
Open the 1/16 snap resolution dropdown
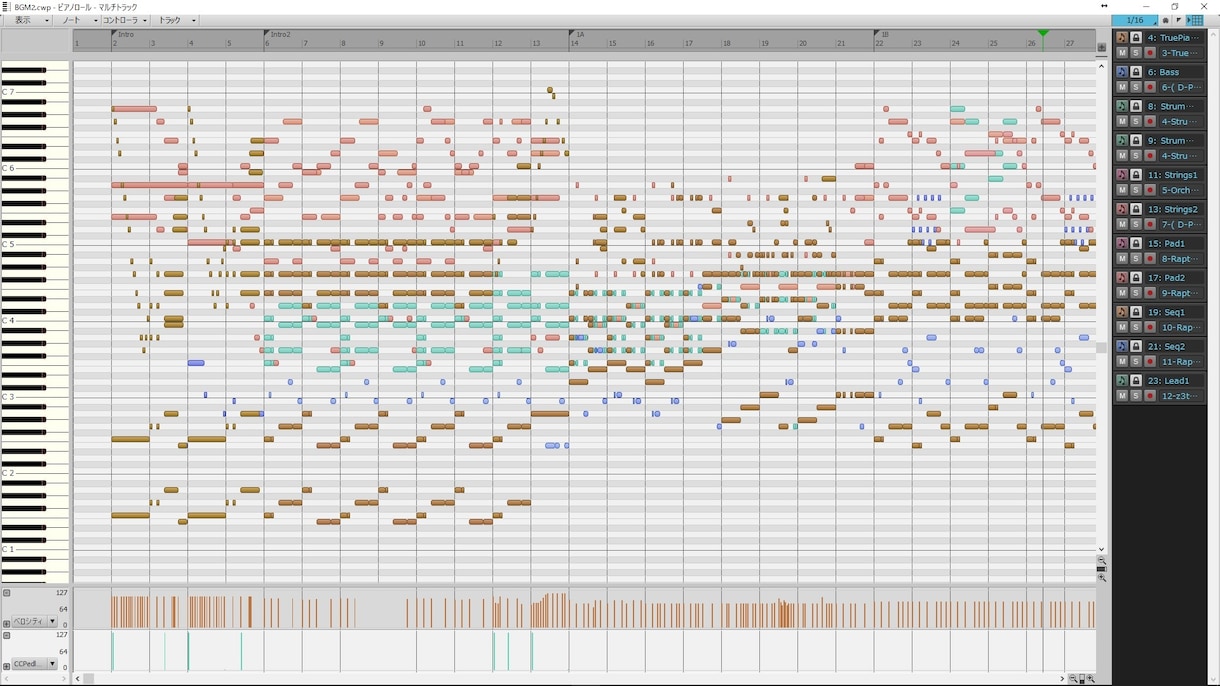click(1134, 20)
